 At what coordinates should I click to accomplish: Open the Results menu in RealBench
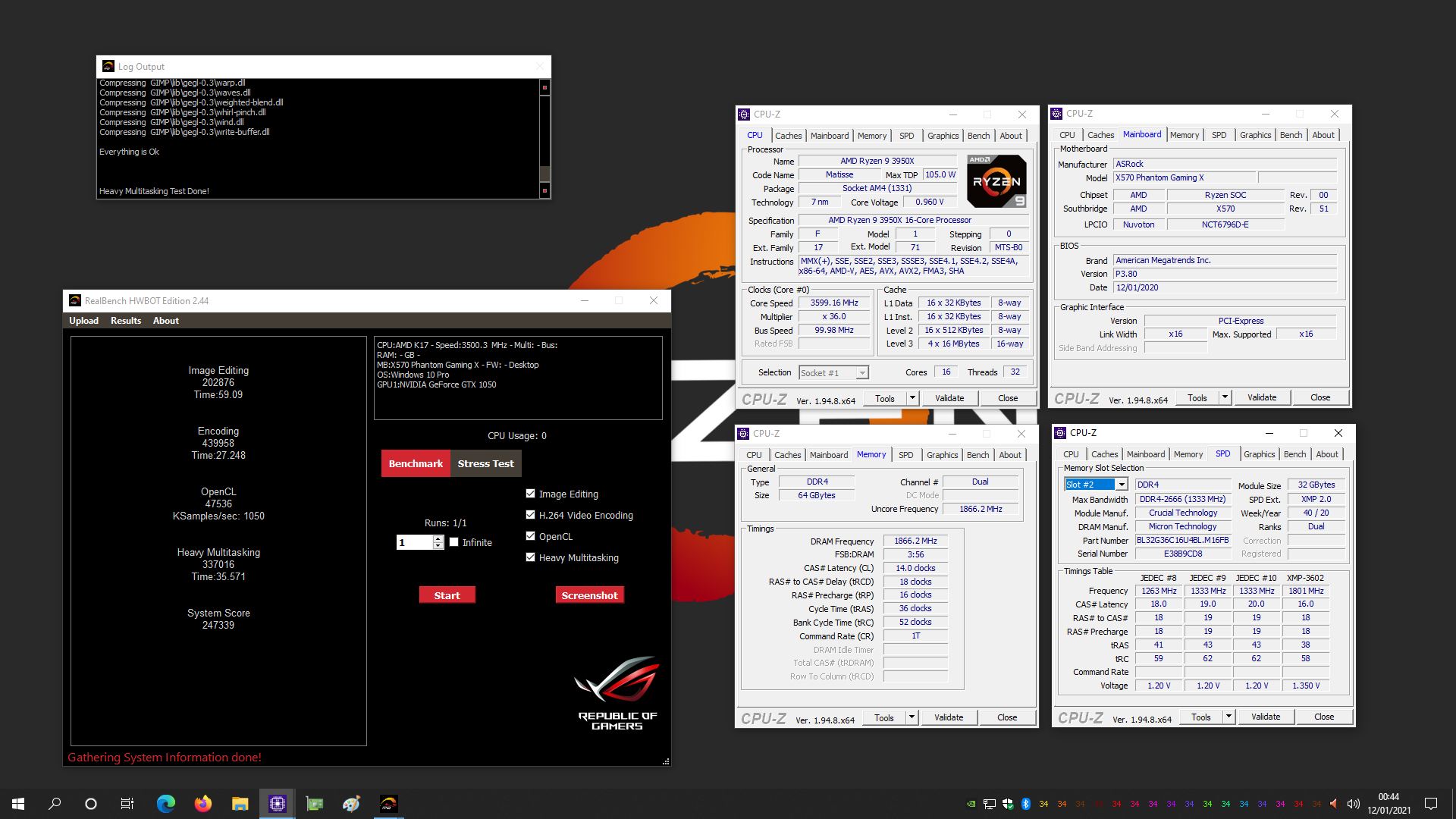click(126, 321)
